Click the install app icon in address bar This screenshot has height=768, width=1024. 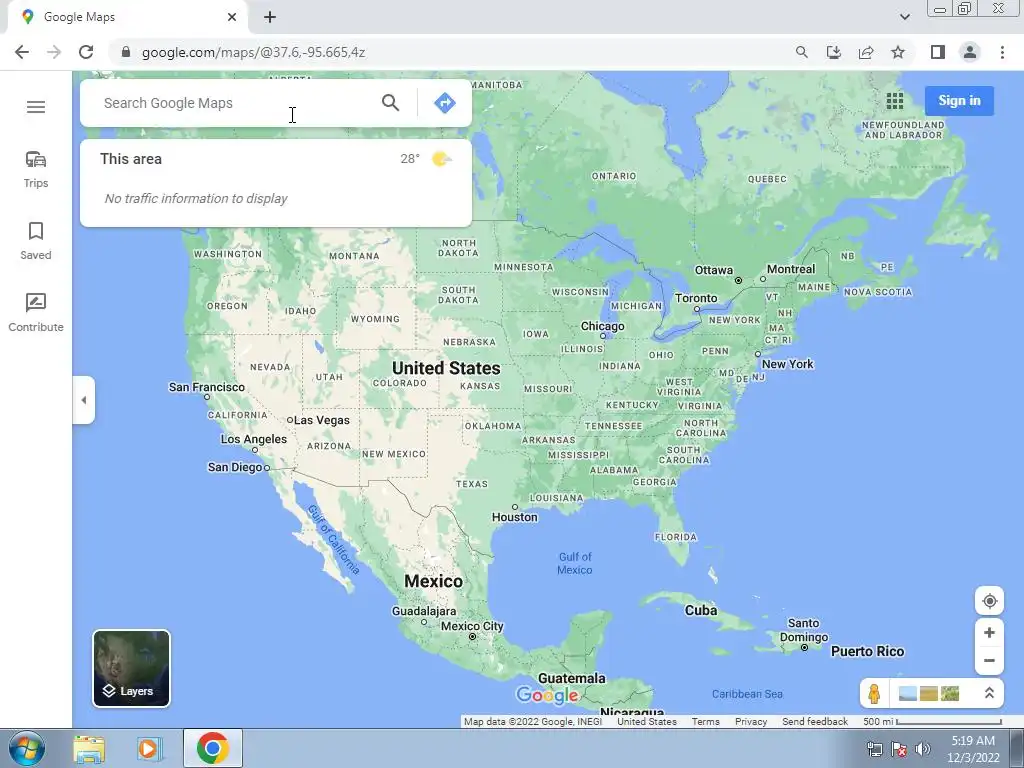coord(833,52)
